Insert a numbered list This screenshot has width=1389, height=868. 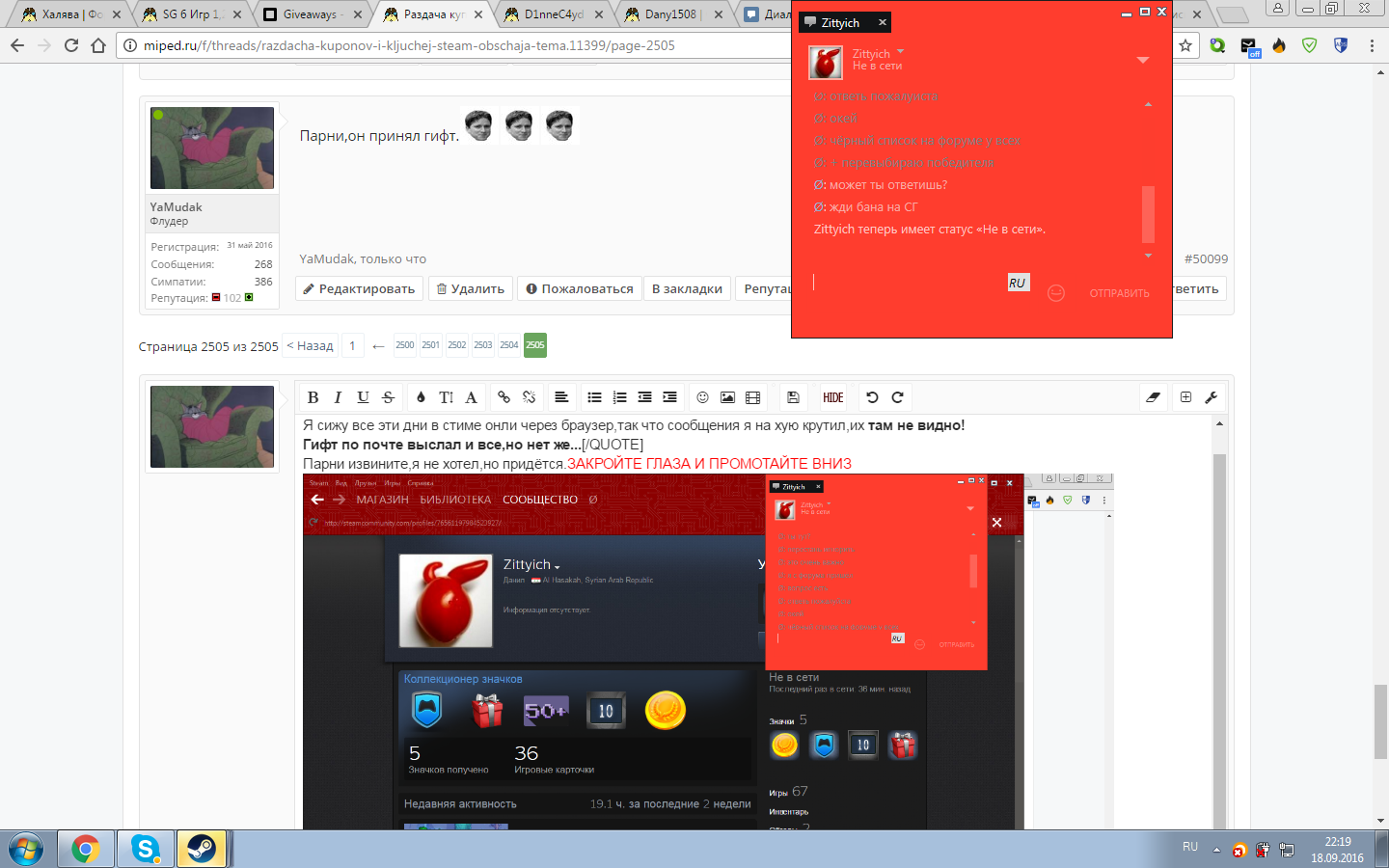click(x=619, y=397)
